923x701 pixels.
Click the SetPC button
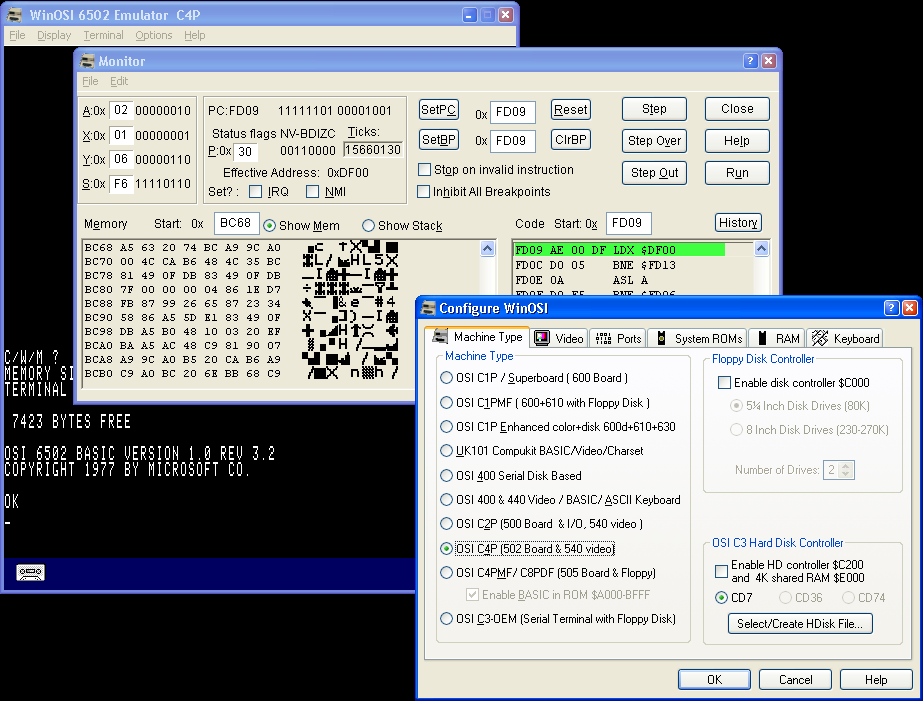click(439, 109)
